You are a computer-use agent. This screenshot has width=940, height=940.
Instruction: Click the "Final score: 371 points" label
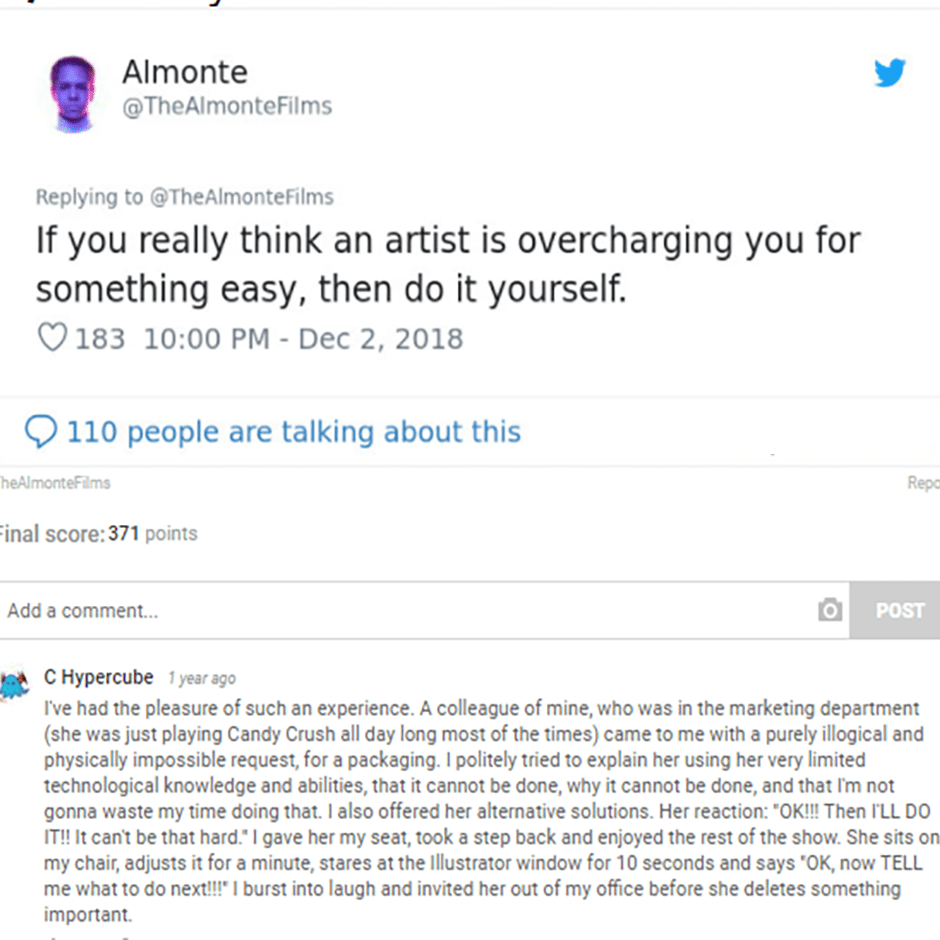(99, 534)
